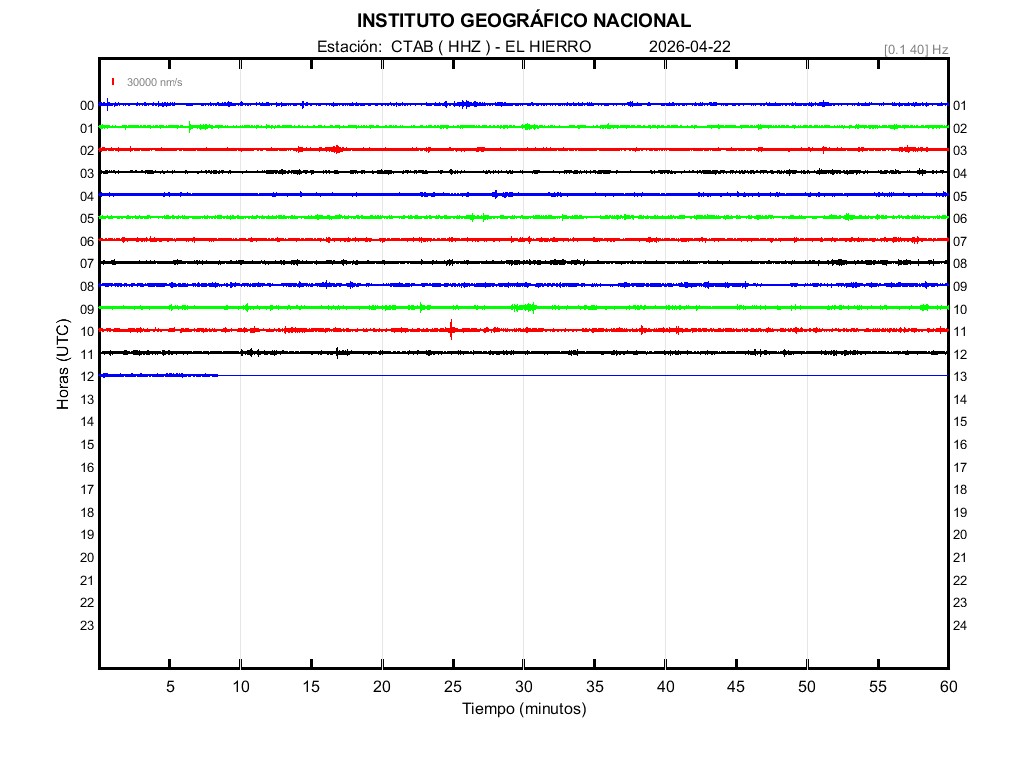
Task: Click the end of the 12h blue trace data
Action: pos(217,375)
